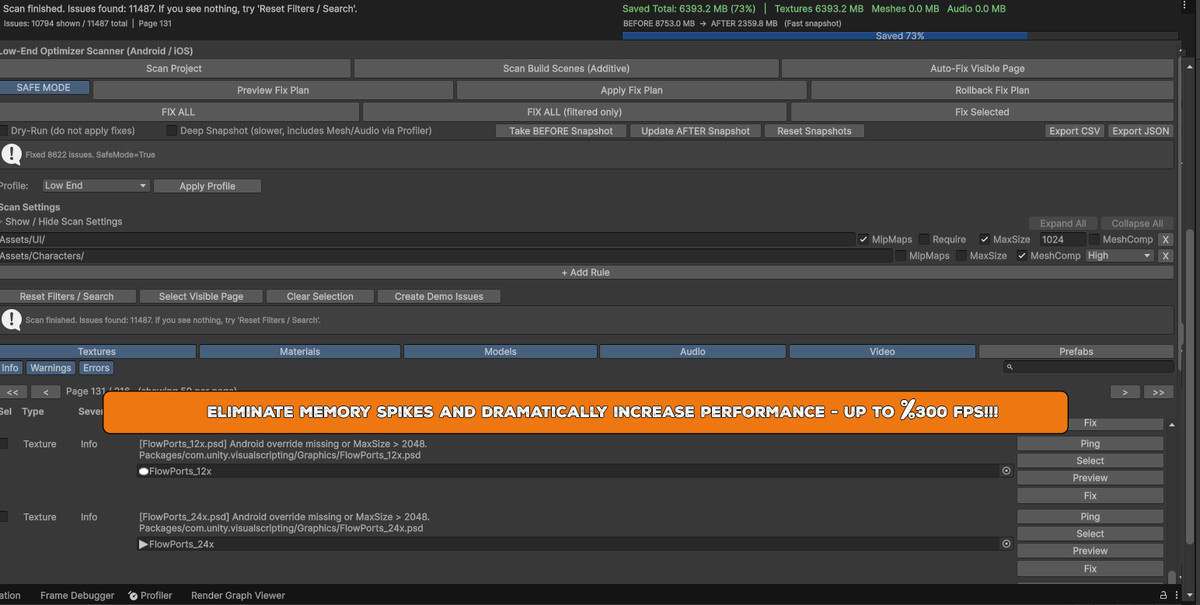
Task: Collapse the Show / Hide Scan Settings section
Action: coord(60,221)
